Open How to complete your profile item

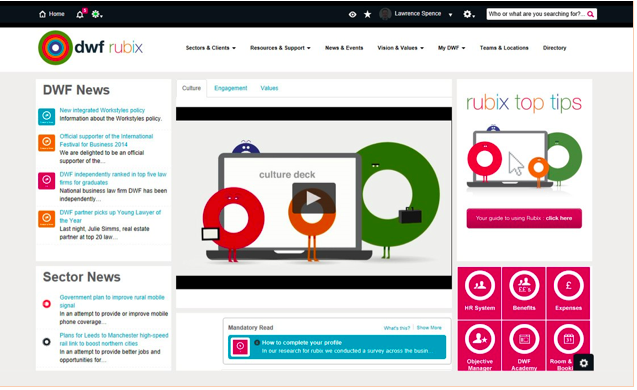[337, 347]
